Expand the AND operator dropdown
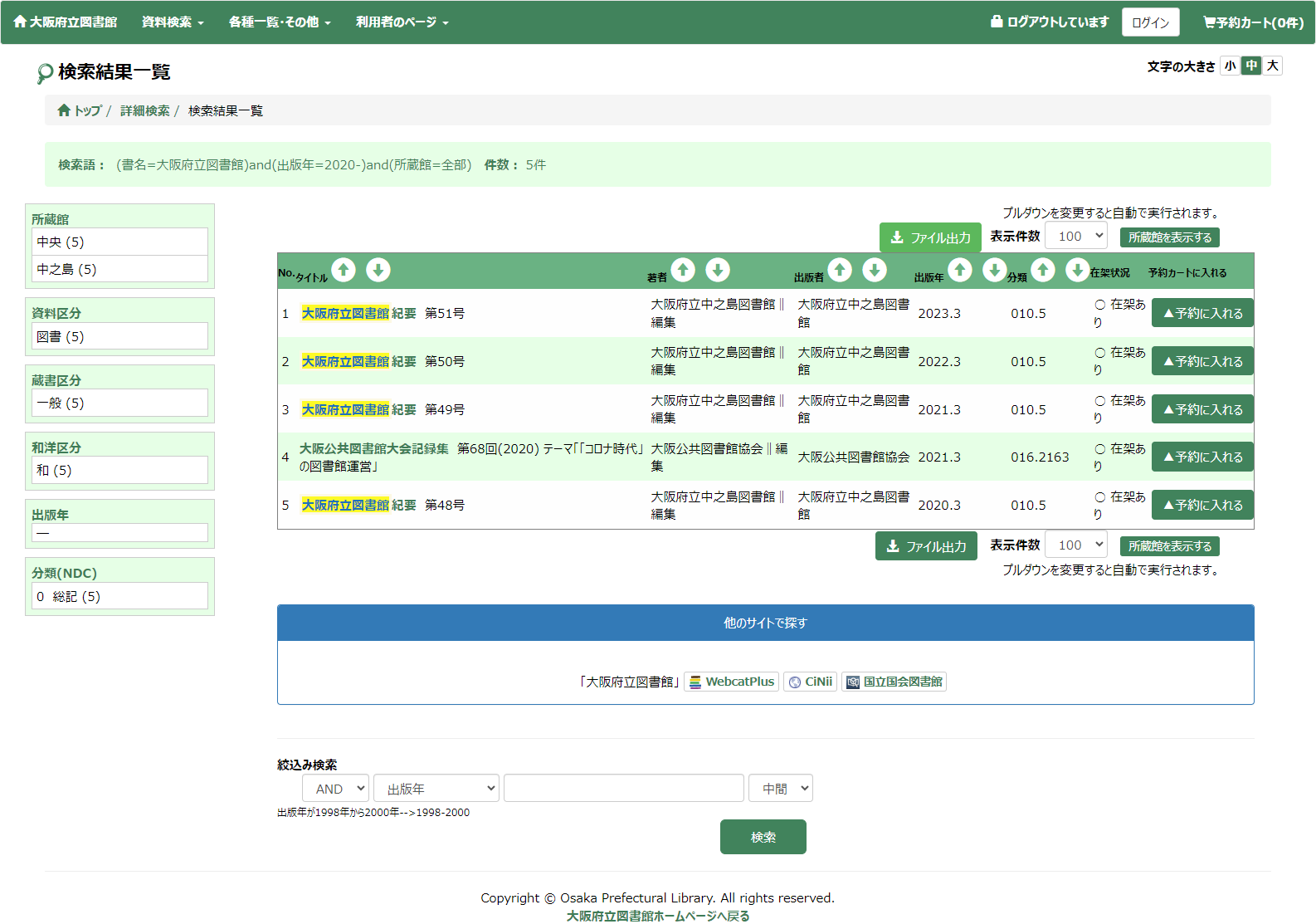The width and height of the screenshot is (1316, 924). click(336, 789)
